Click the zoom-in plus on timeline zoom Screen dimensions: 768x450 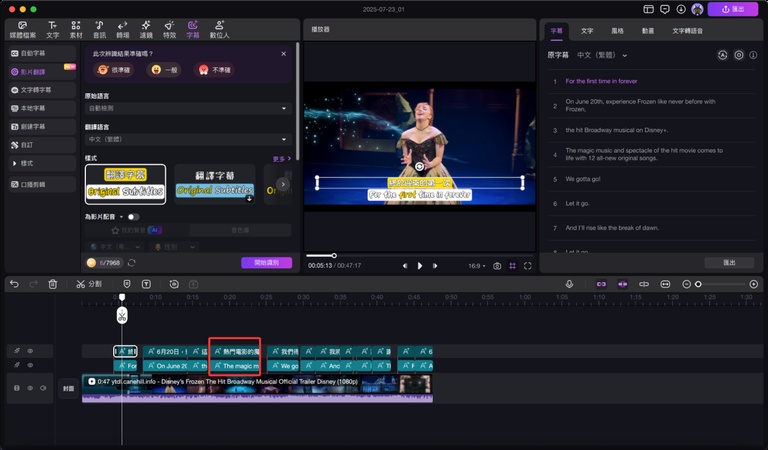point(754,284)
